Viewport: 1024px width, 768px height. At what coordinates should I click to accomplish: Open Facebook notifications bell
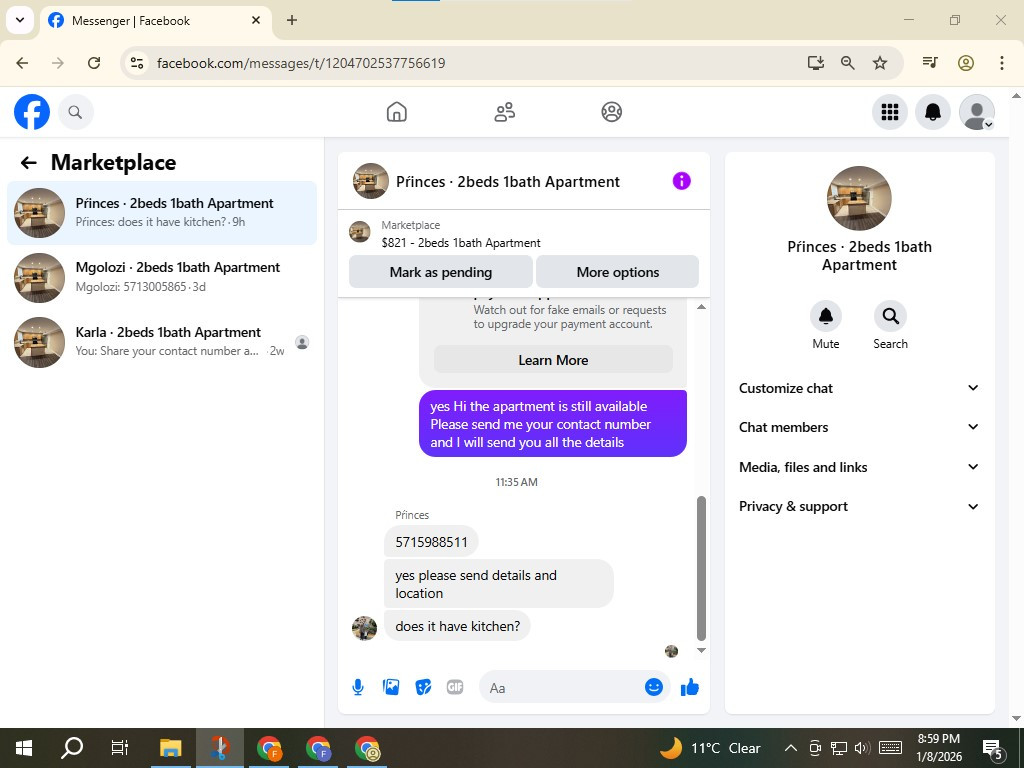933,112
